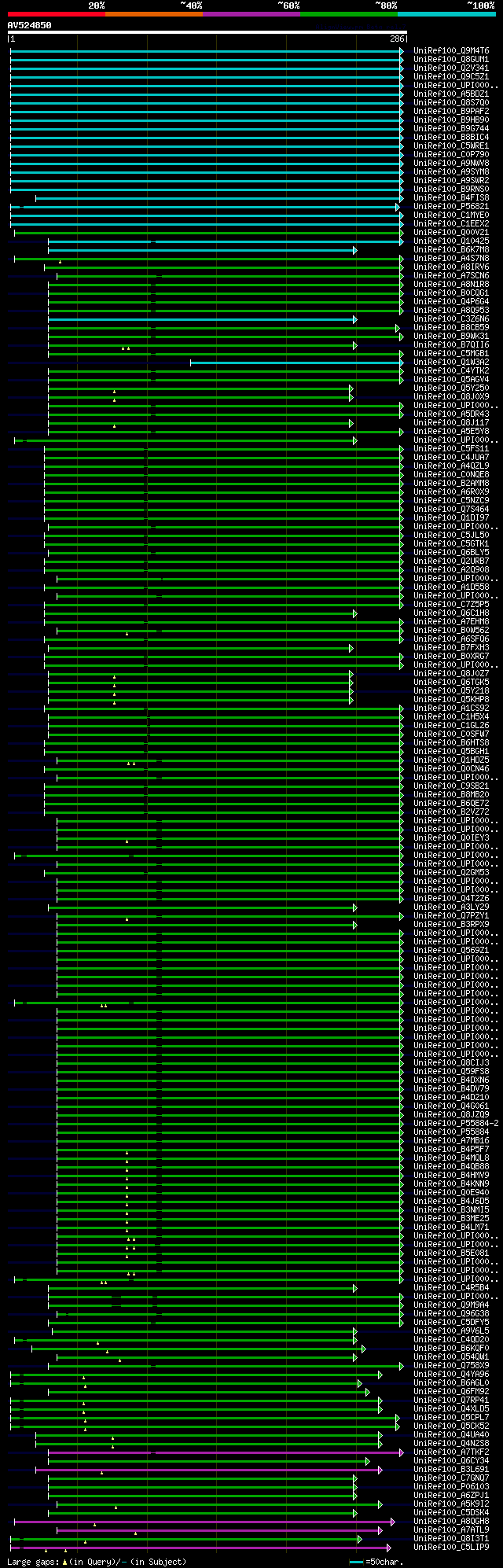Viewport: 503px width, 1568px height.
Task: Click the white AV524850 query sequence bar
Action: pos(207,32)
